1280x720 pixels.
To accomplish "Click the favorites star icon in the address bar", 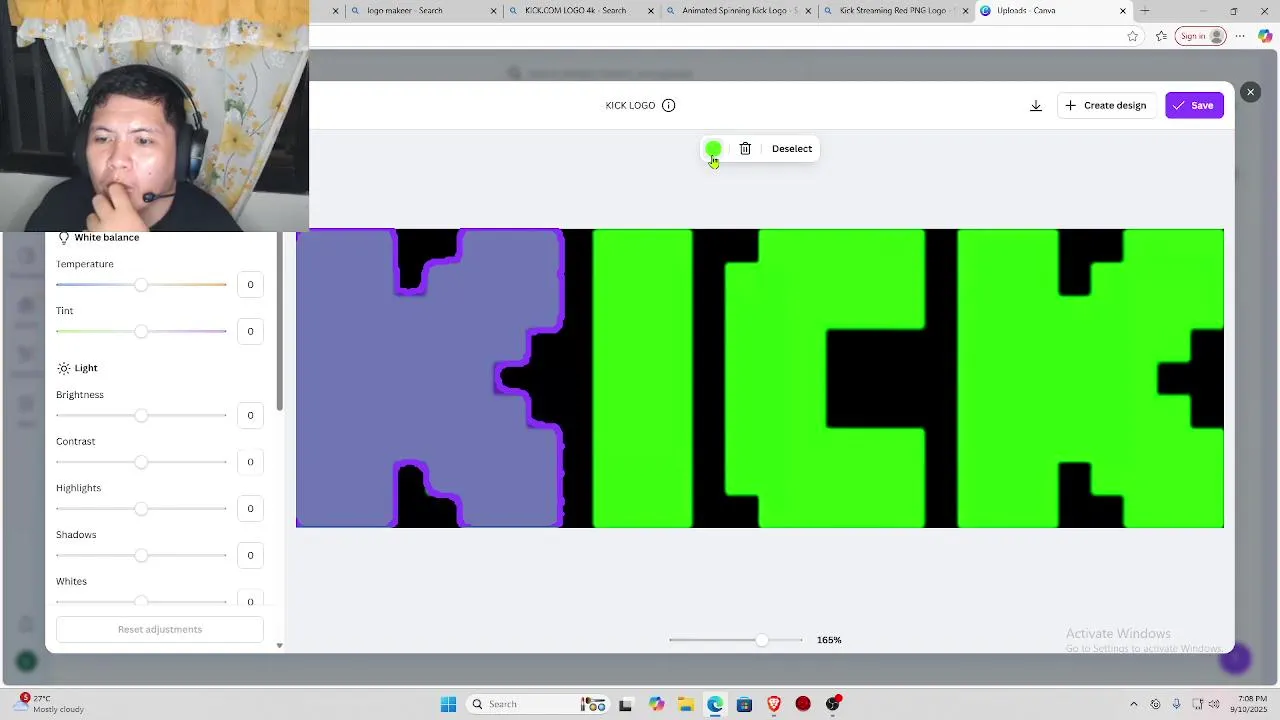I will coord(1132,36).
